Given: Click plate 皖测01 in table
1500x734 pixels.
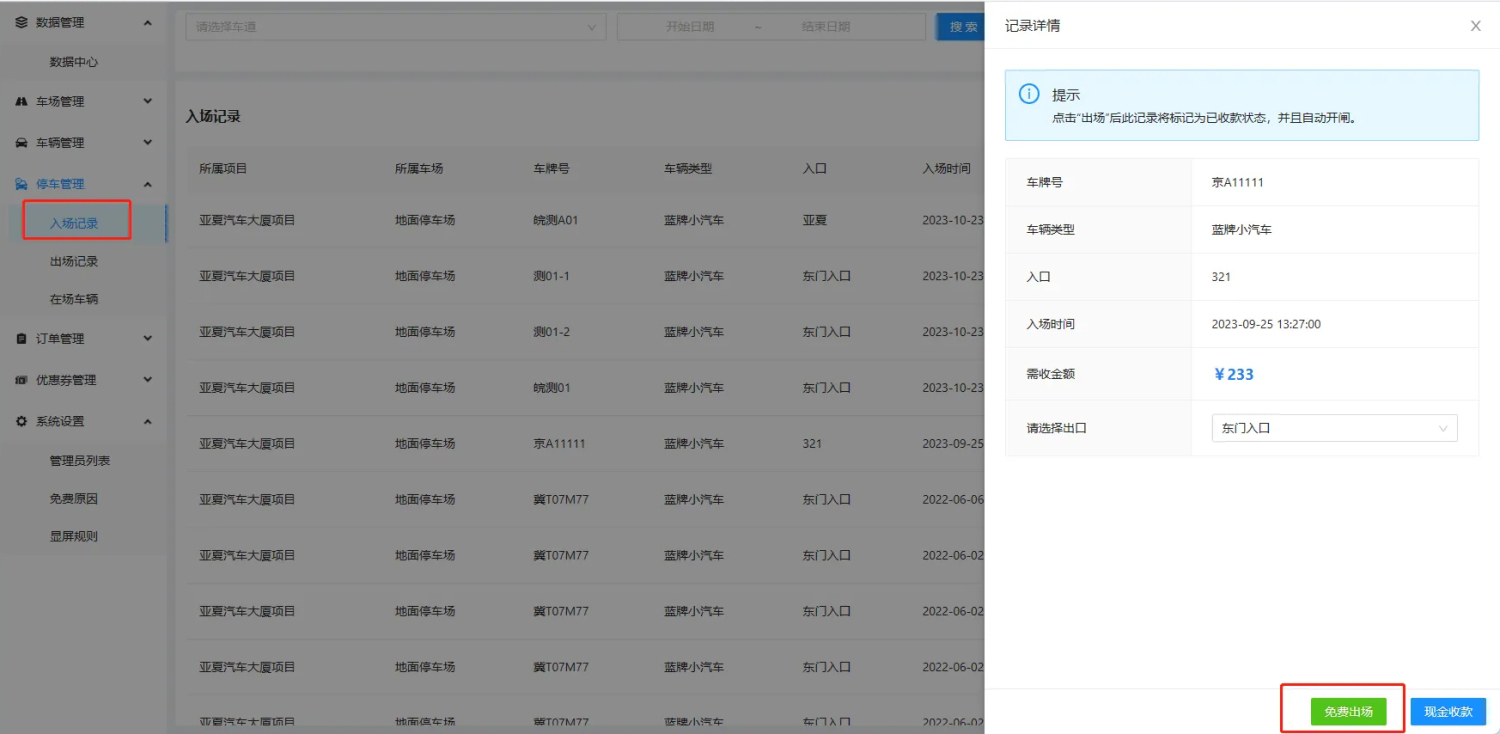Looking at the screenshot, I should [x=552, y=388].
